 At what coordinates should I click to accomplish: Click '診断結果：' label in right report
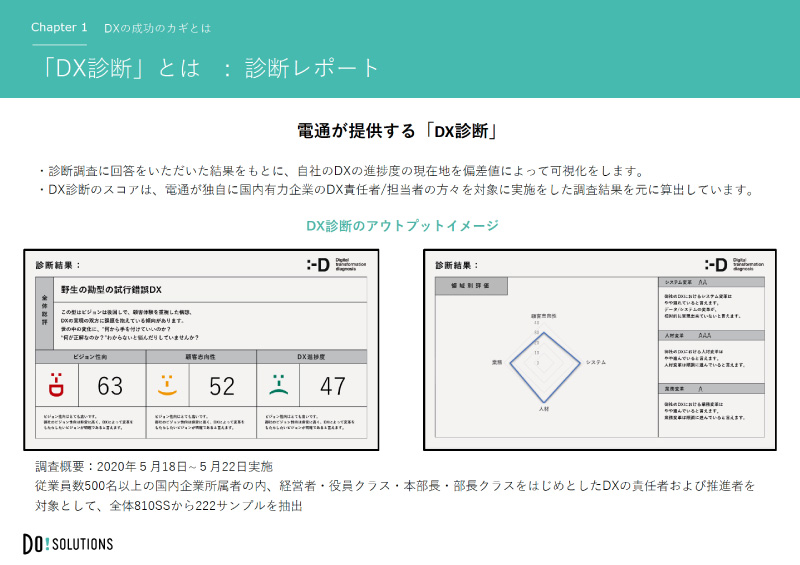[457, 265]
